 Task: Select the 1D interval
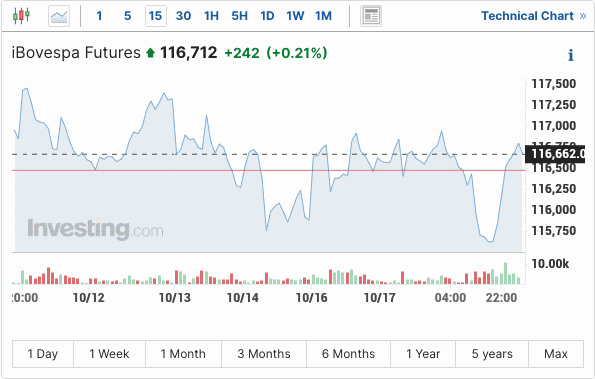click(267, 16)
